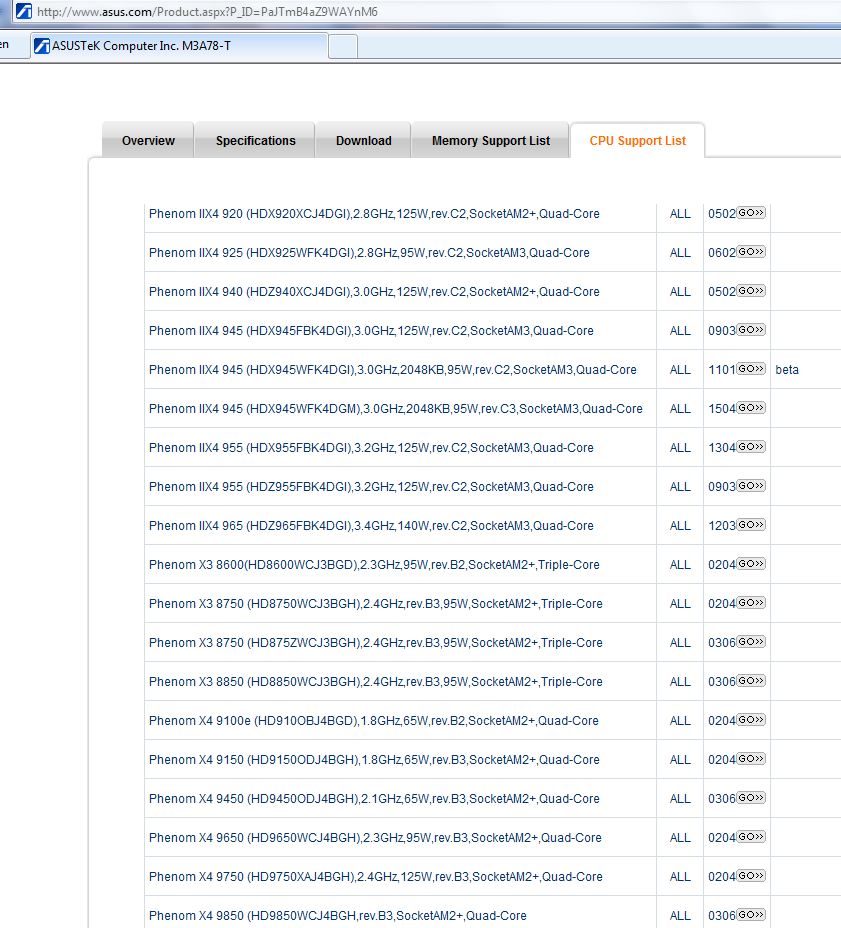
Task: Select the Phenom IIX4 955 (HDZ955FBK4DGI) entry
Action: (x=371, y=487)
